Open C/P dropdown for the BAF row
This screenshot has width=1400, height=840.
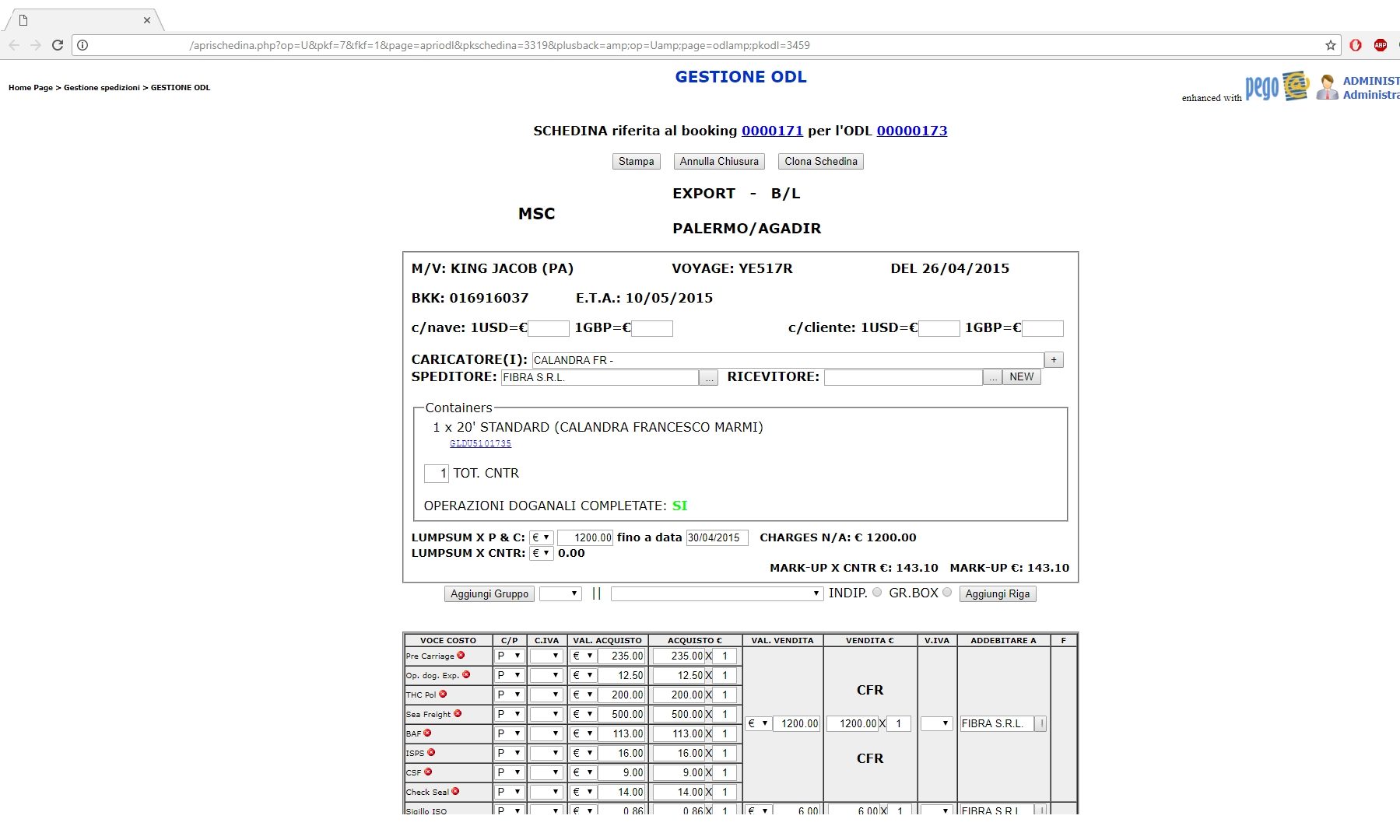tap(509, 733)
